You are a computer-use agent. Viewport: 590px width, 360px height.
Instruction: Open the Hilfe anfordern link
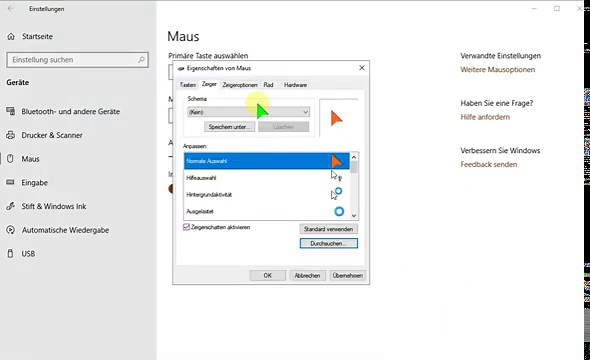485,117
